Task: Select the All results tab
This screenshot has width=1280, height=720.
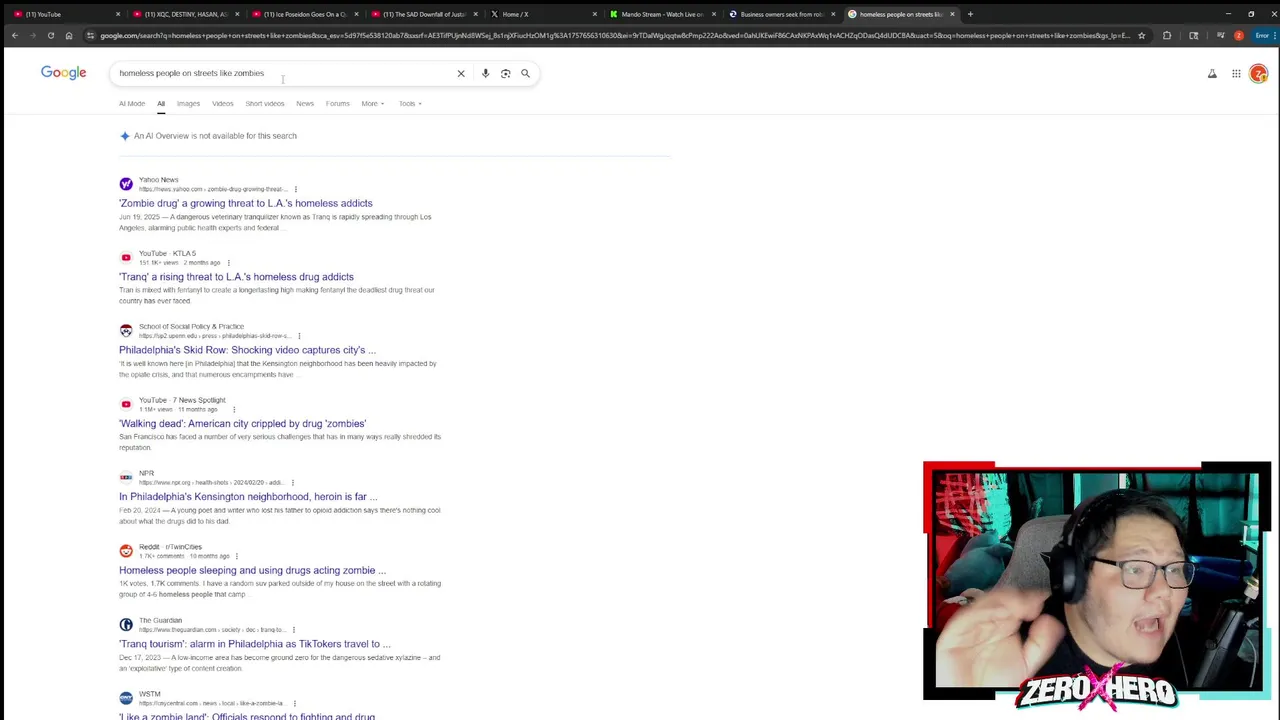Action: [160, 103]
